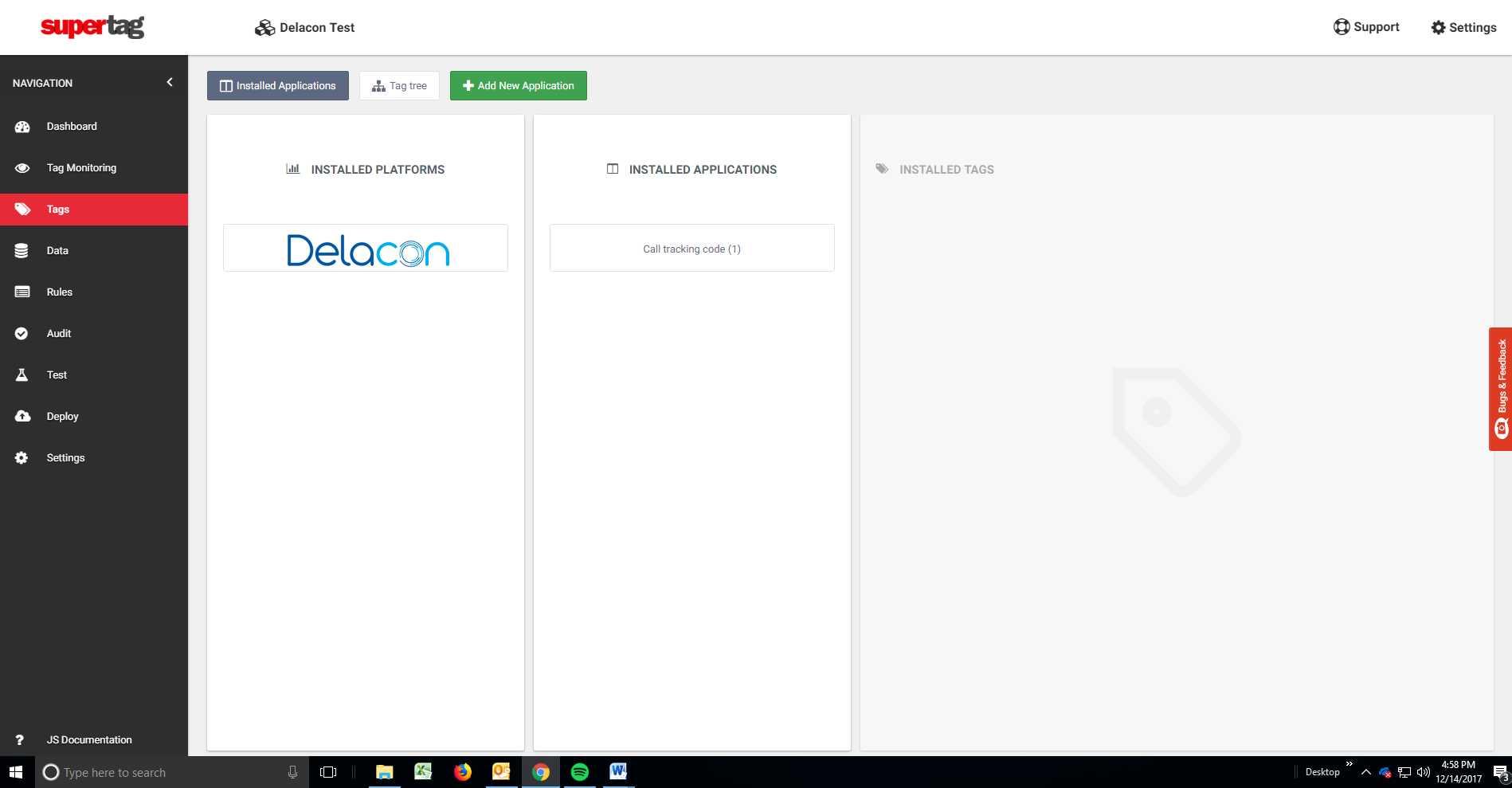The height and width of the screenshot is (788, 1512).
Task: Click the Dashboard gauge icon
Action: click(x=22, y=127)
